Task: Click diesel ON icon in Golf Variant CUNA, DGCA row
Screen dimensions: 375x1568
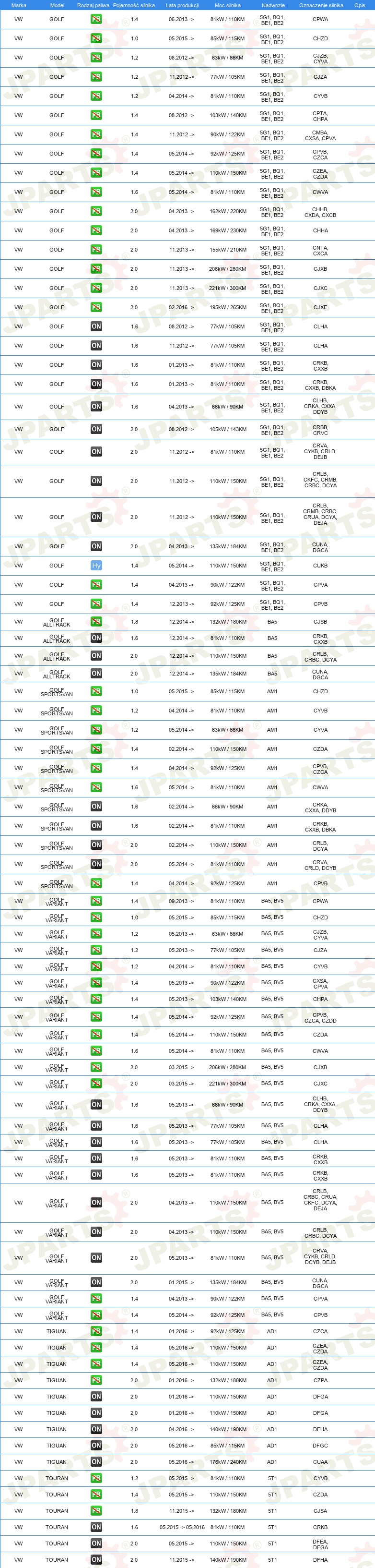Action: (x=96, y=1282)
